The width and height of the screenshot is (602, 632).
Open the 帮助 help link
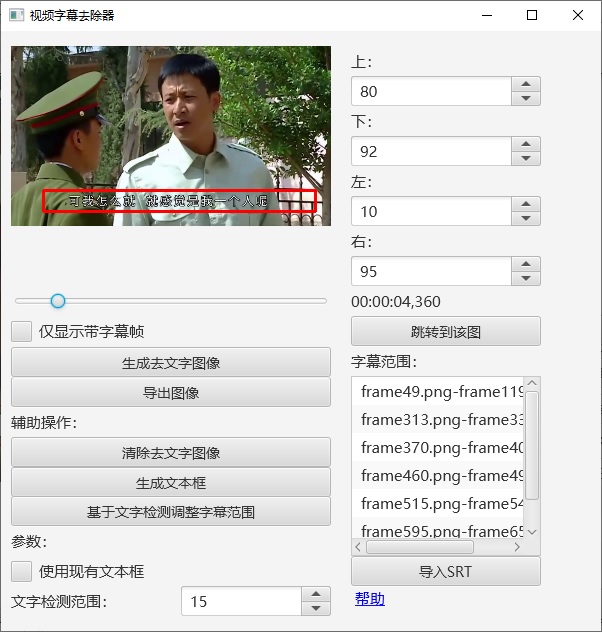click(x=370, y=599)
